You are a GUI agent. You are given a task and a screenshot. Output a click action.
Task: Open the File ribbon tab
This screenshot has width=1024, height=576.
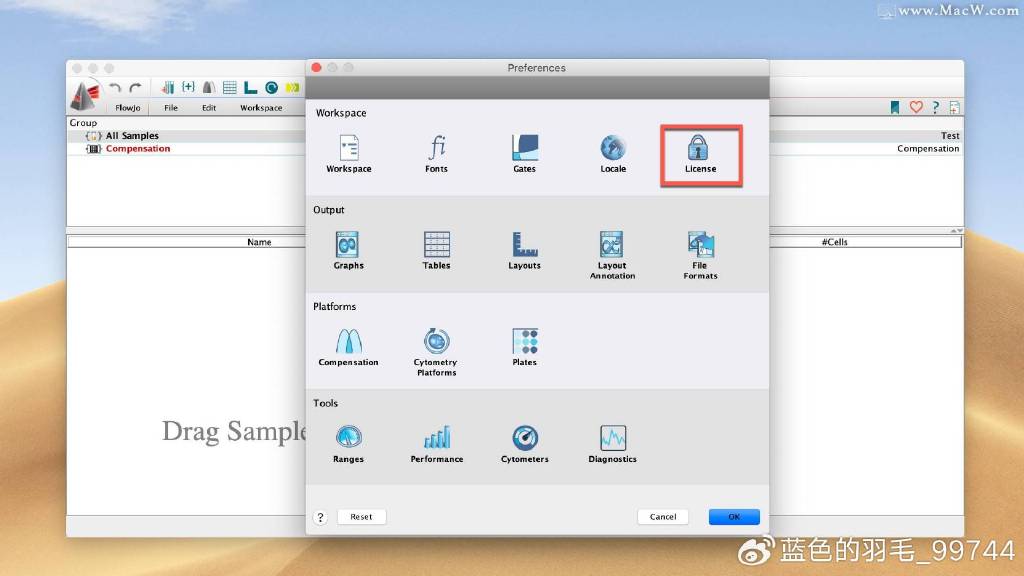[x=170, y=108]
